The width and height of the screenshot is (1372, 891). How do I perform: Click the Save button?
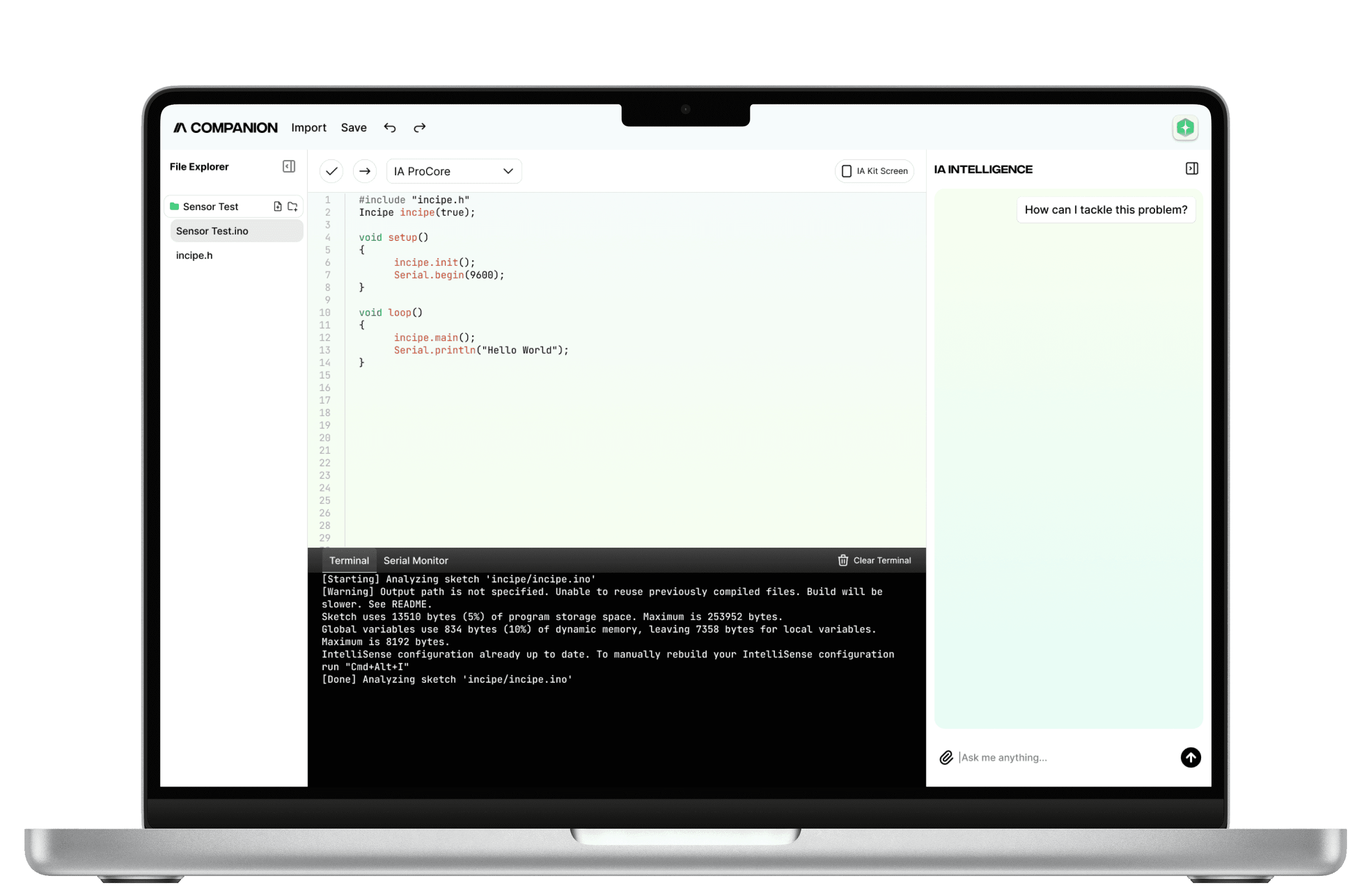click(x=353, y=128)
